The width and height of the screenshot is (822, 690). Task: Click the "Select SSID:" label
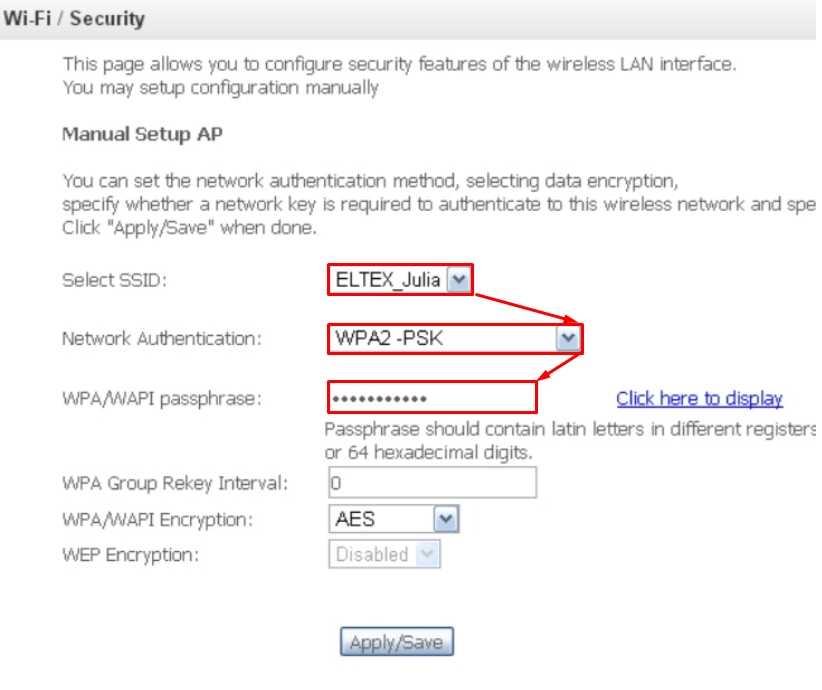pos(114,281)
